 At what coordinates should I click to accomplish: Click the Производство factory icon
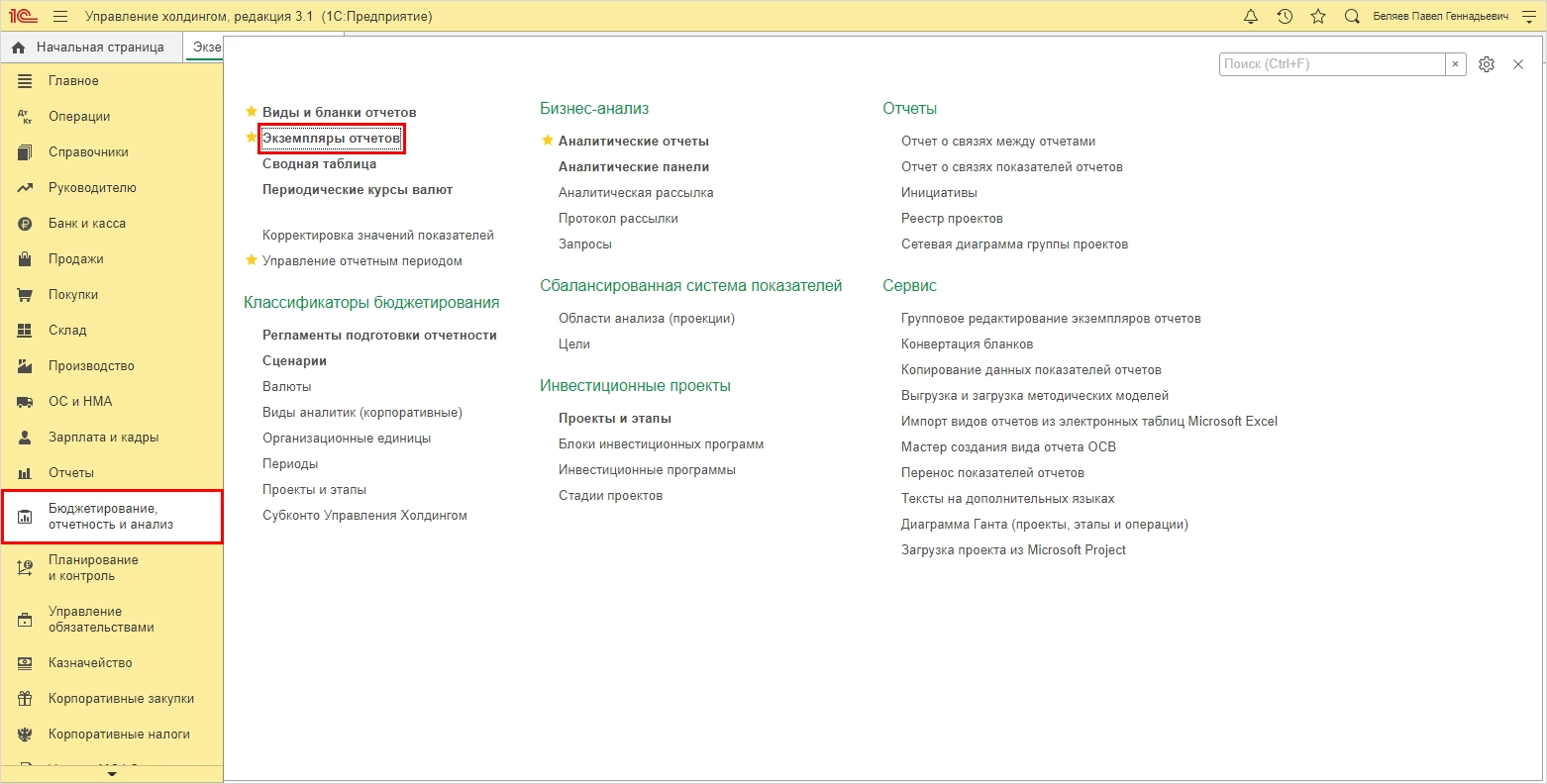pyautogui.click(x=26, y=366)
